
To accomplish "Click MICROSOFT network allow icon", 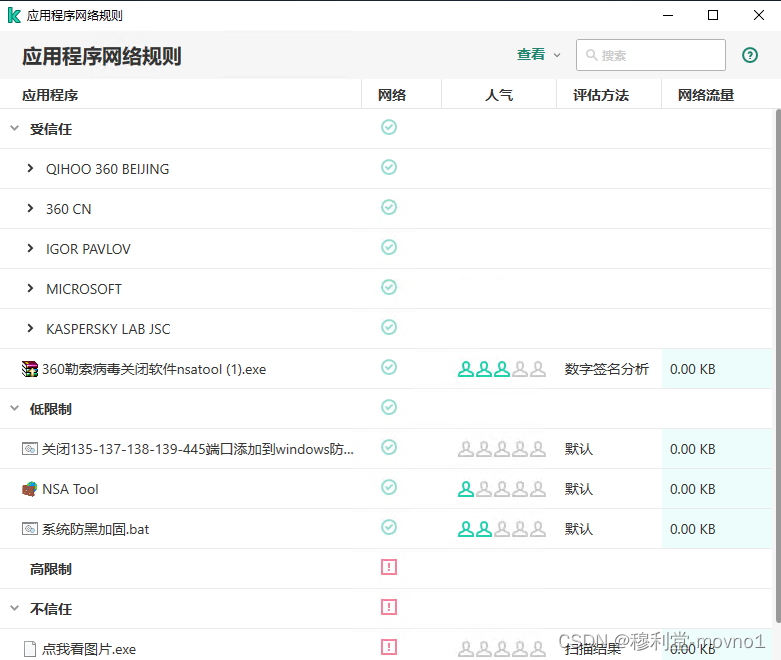I will click(389, 287).
